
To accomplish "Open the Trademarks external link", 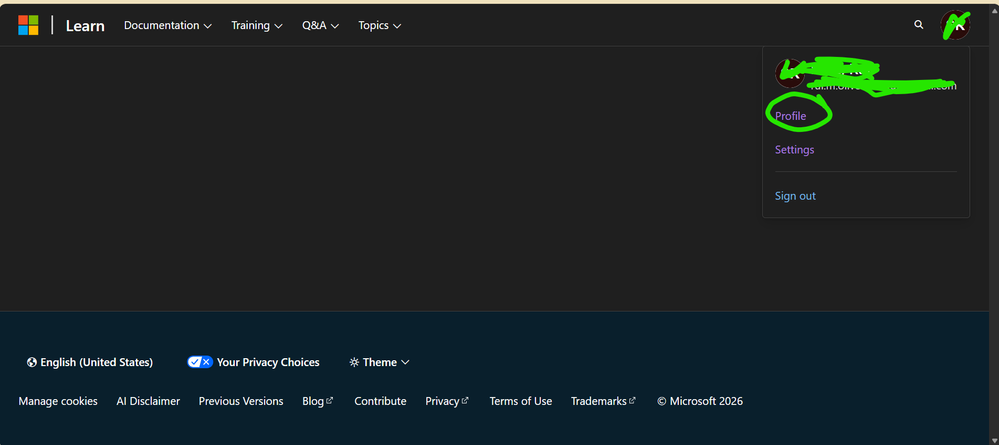I will (x=603, y=401).
